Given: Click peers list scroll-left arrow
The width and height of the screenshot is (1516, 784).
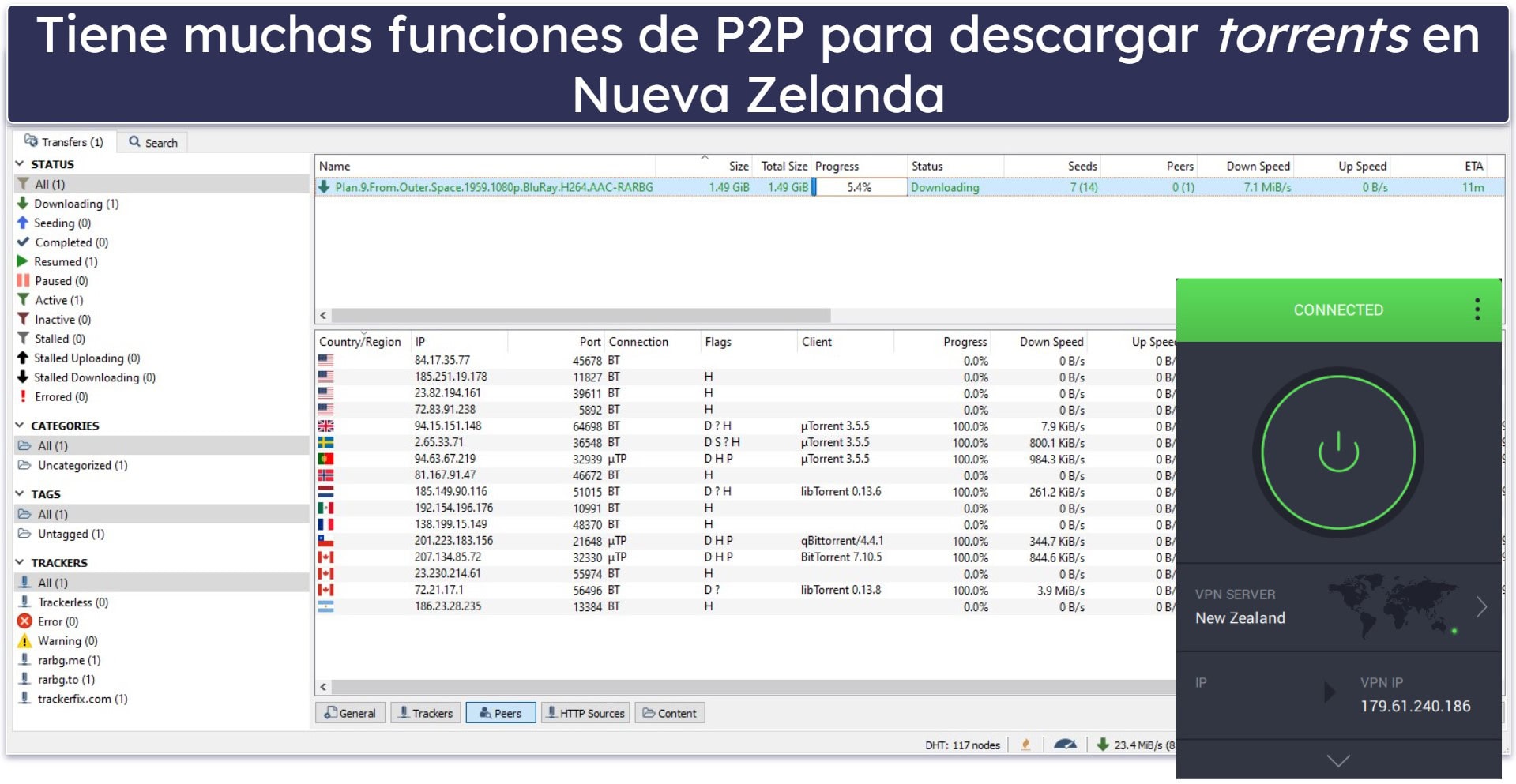Looking at the screenshot, I should (x=323, y=687).
